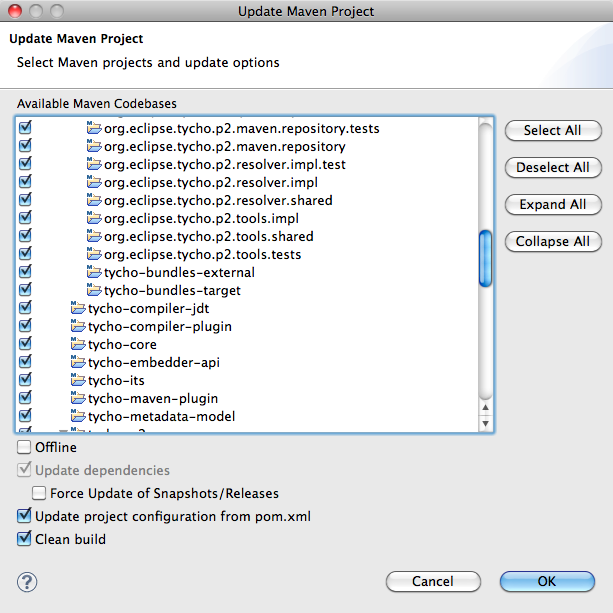The image size is (613, 613).
Task: Click the scrollbar down arrow
Action: coord(486,425)
